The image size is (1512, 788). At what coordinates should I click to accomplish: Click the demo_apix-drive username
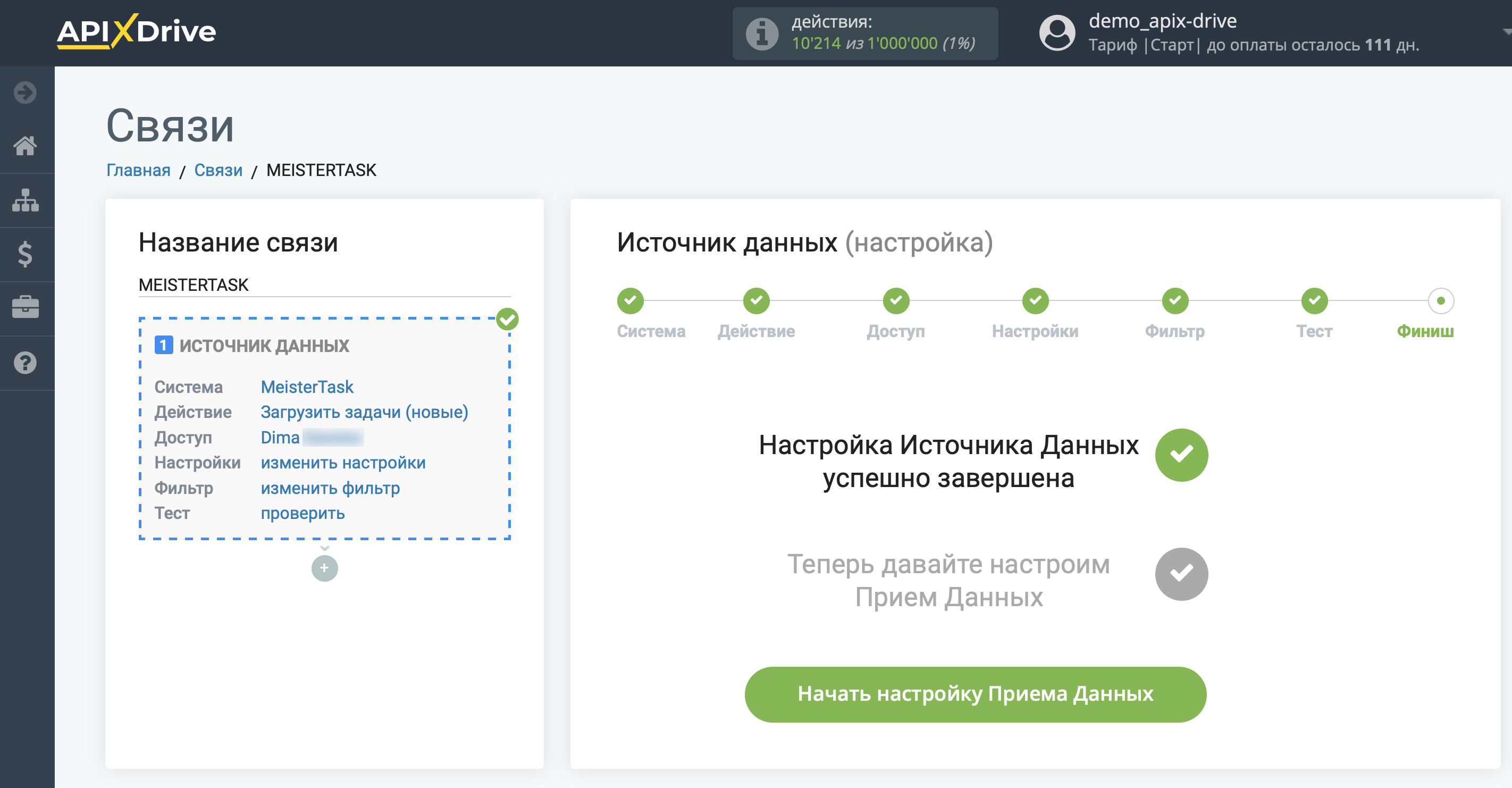tap(1162, 21)
